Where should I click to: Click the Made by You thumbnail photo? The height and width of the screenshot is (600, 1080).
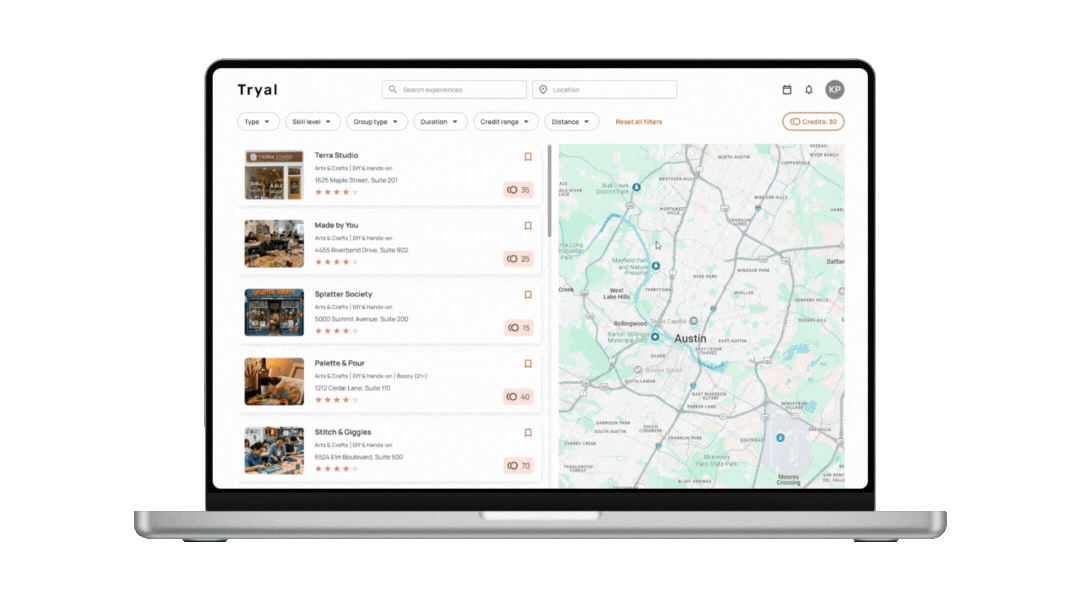(274, 243)
